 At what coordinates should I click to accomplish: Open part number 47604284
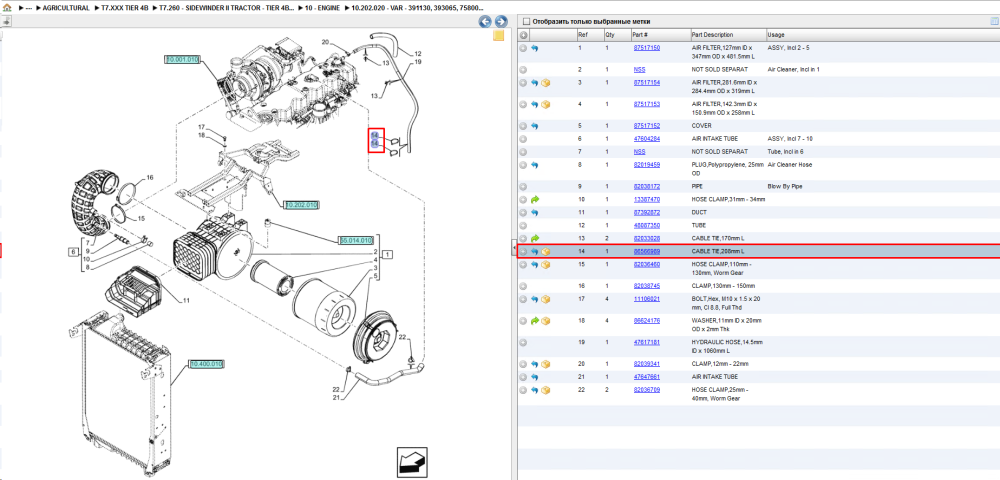[x=647, y=138]
